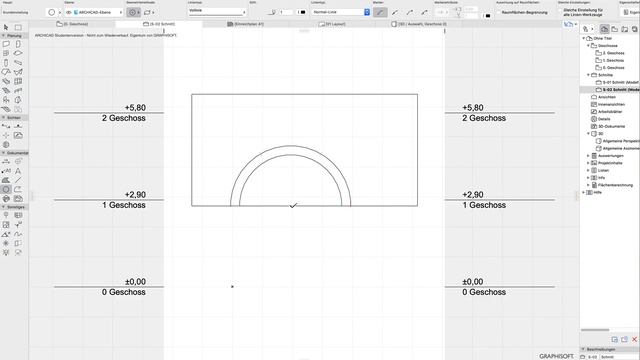This screenshot has width=640, height=360.
Task: Collapse the Sonstiges toolbox section
Action: [x=3, y=207]
